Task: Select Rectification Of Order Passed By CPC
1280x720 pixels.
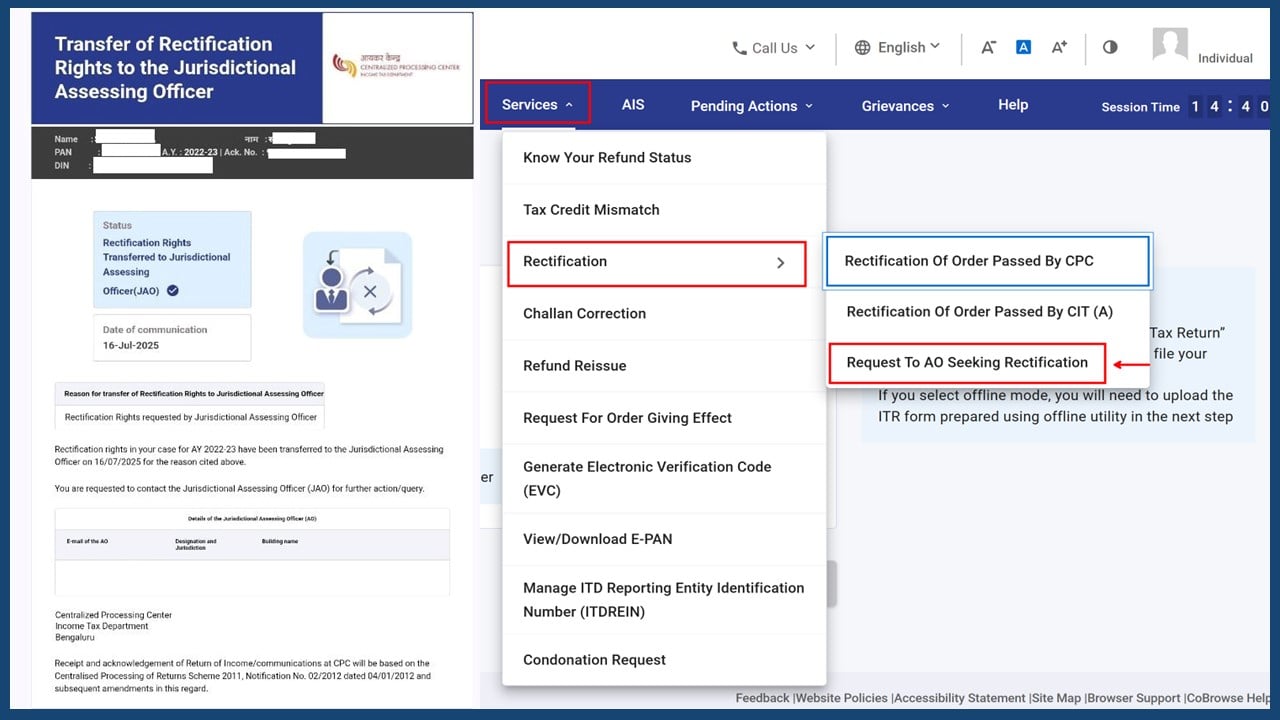Action: point(968,261)
